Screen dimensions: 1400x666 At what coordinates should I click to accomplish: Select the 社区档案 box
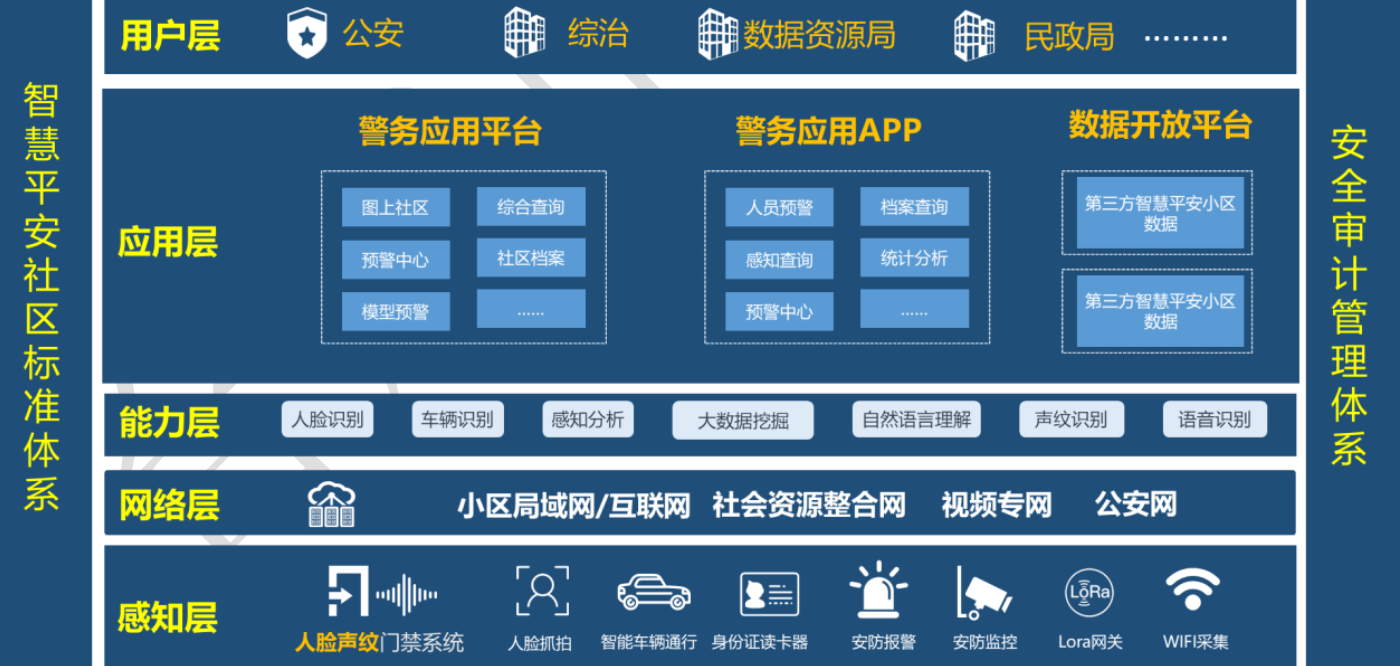point(531,258)
